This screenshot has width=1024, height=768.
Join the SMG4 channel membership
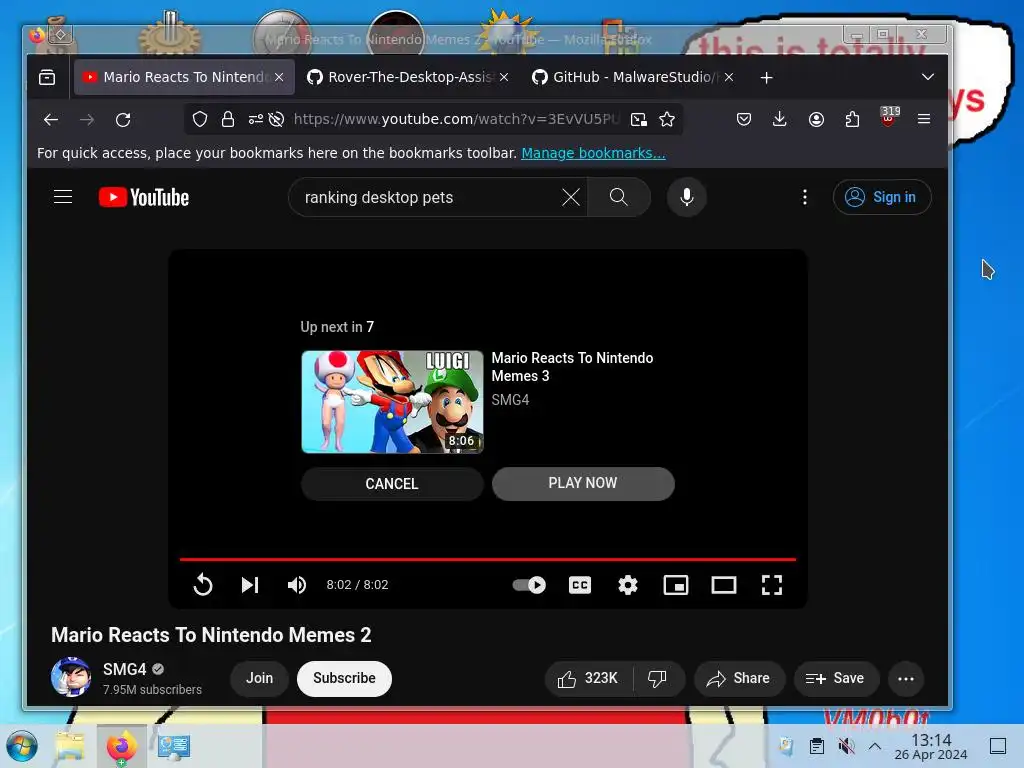click(259, 679)
